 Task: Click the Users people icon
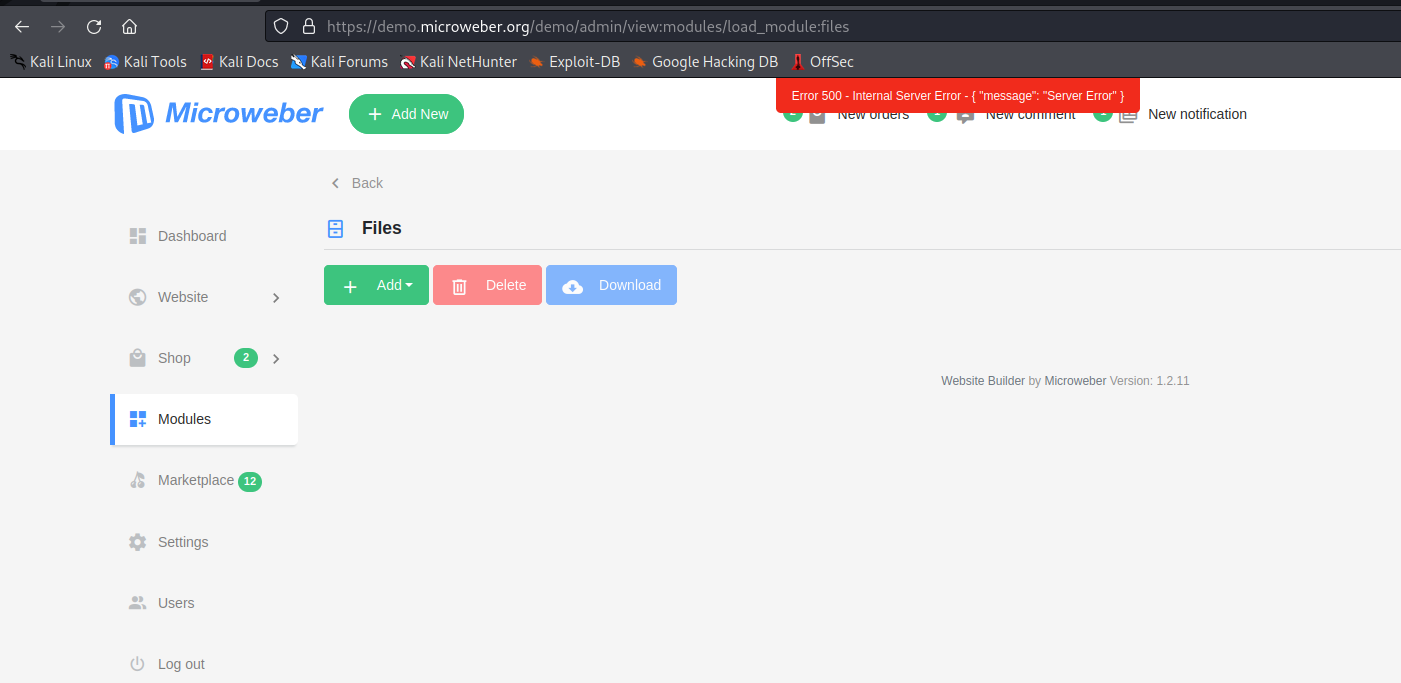coord(138,603)
